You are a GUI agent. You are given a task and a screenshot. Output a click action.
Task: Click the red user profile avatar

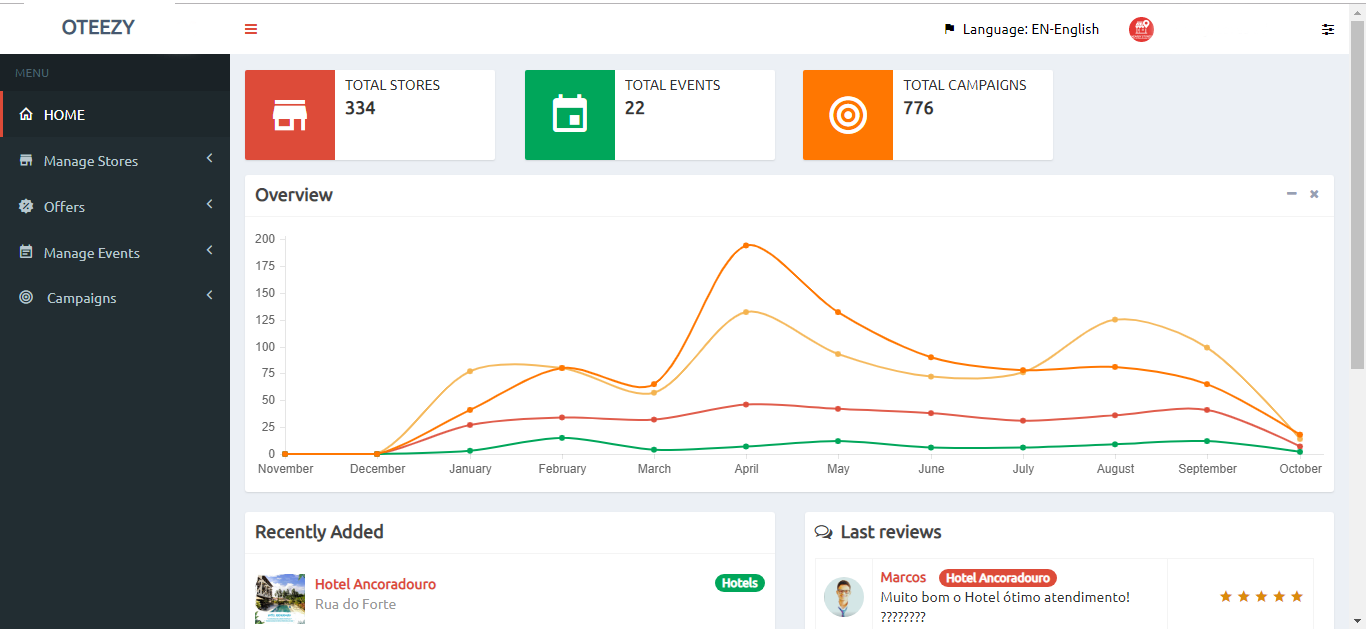pos(1141,30)
